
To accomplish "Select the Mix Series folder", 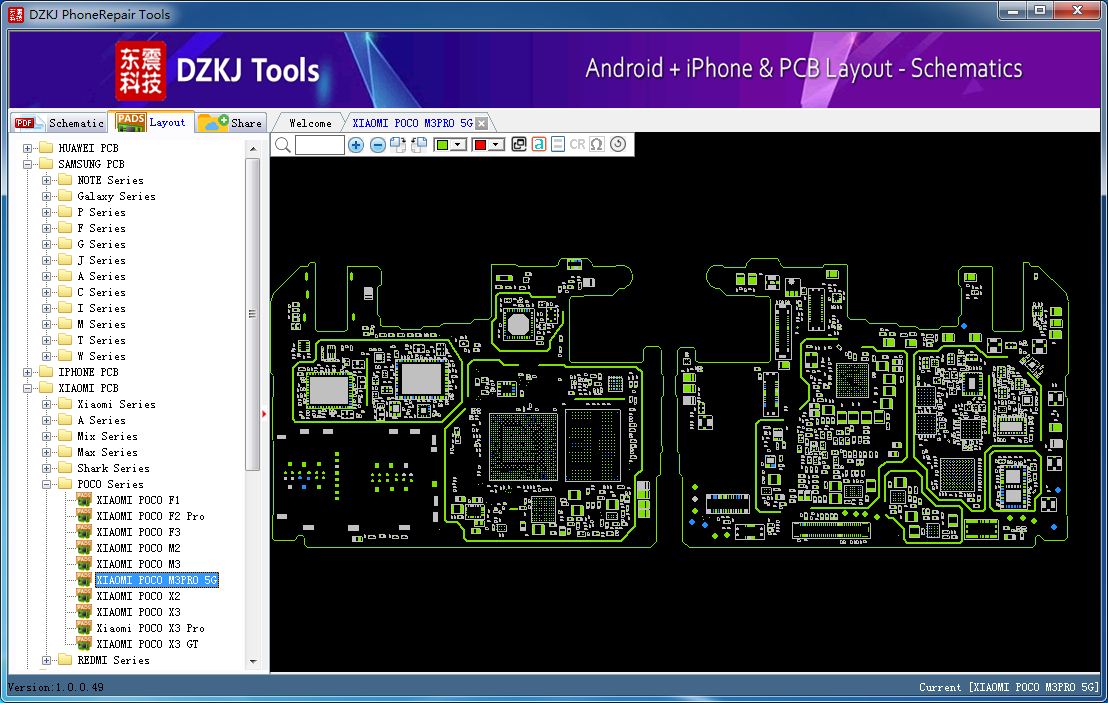I will [x=107, y=437].
